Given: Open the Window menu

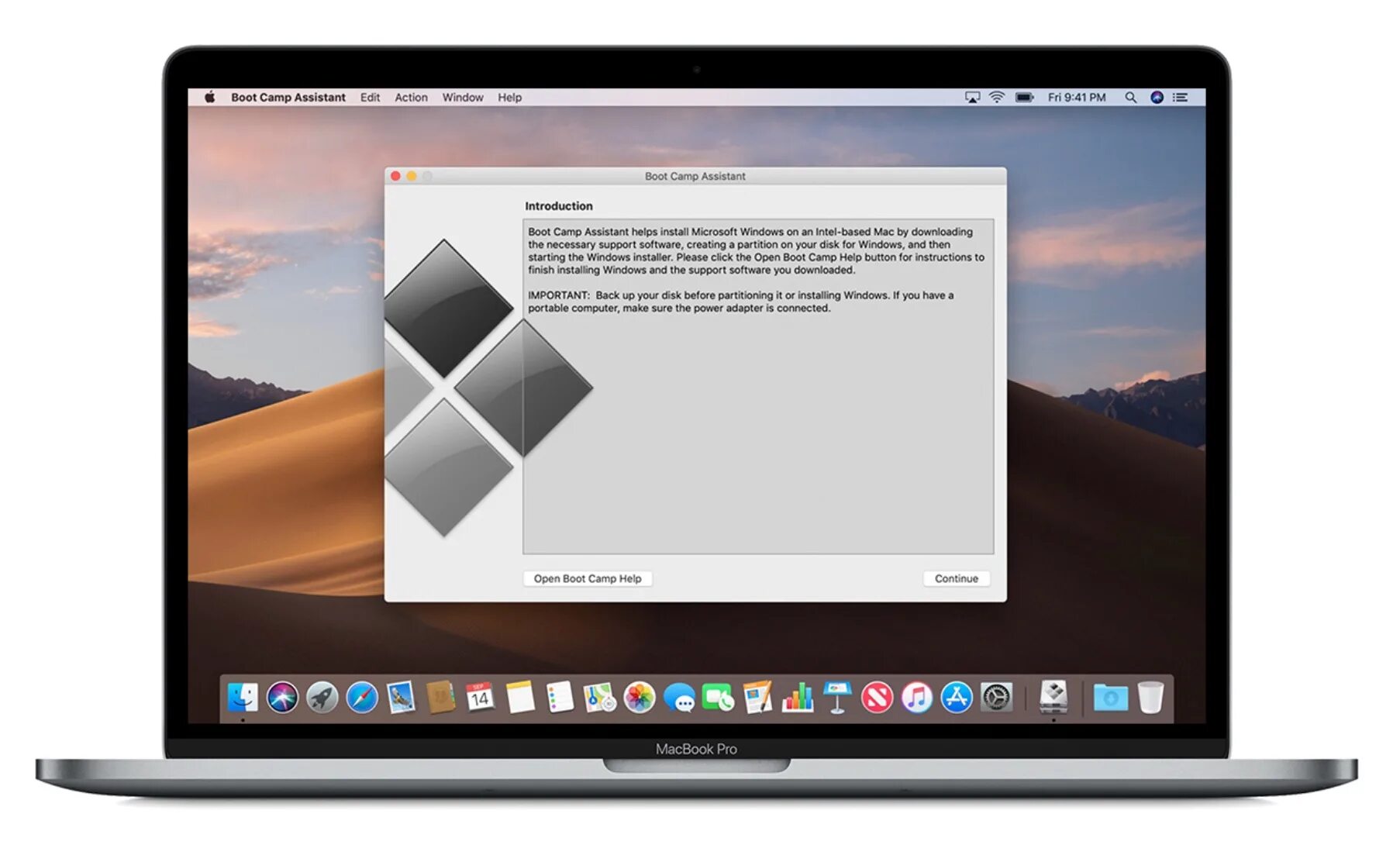Looking at the screenshot, I should 463,98.
